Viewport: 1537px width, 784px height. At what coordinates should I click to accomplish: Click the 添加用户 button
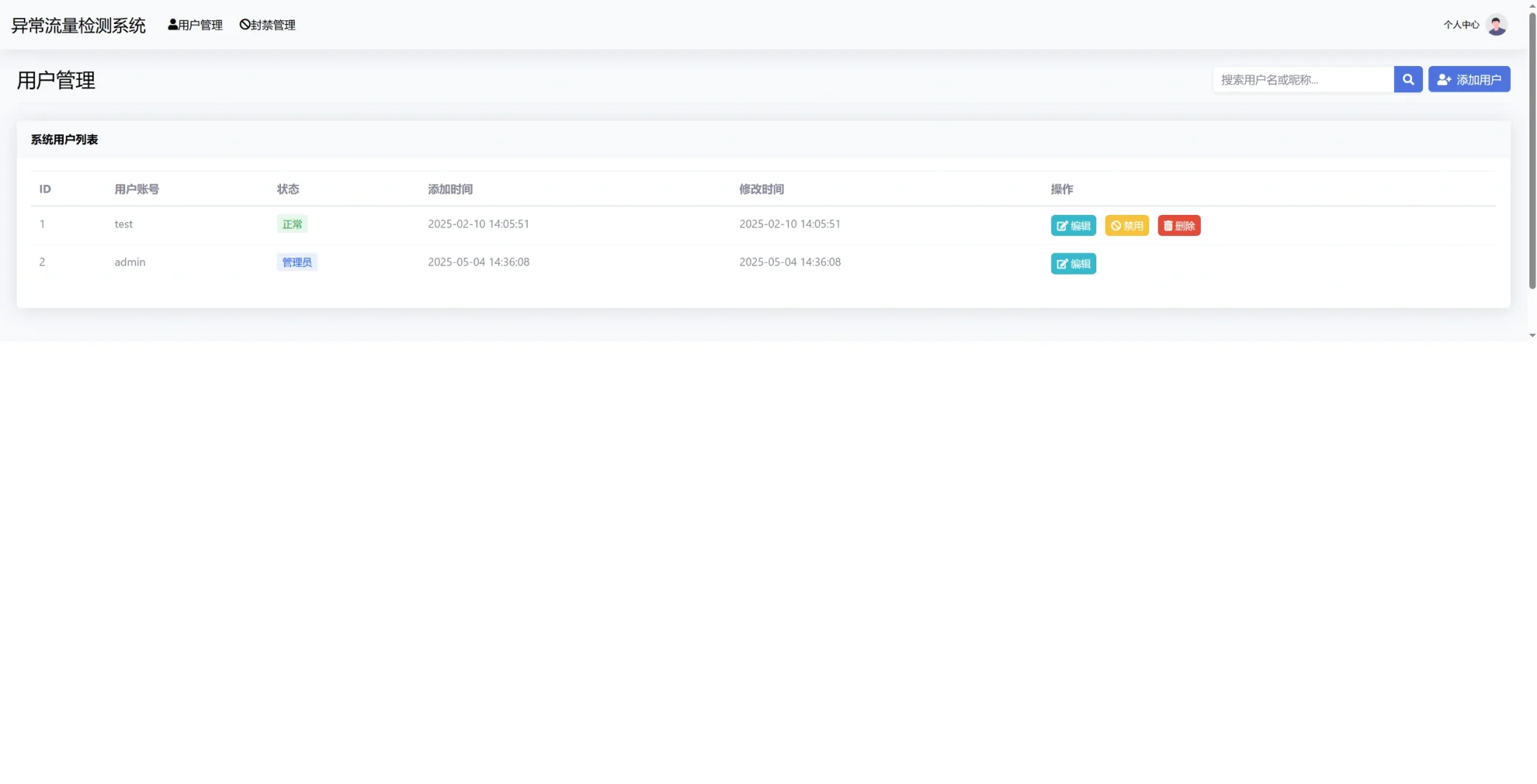pos(1469,79)
